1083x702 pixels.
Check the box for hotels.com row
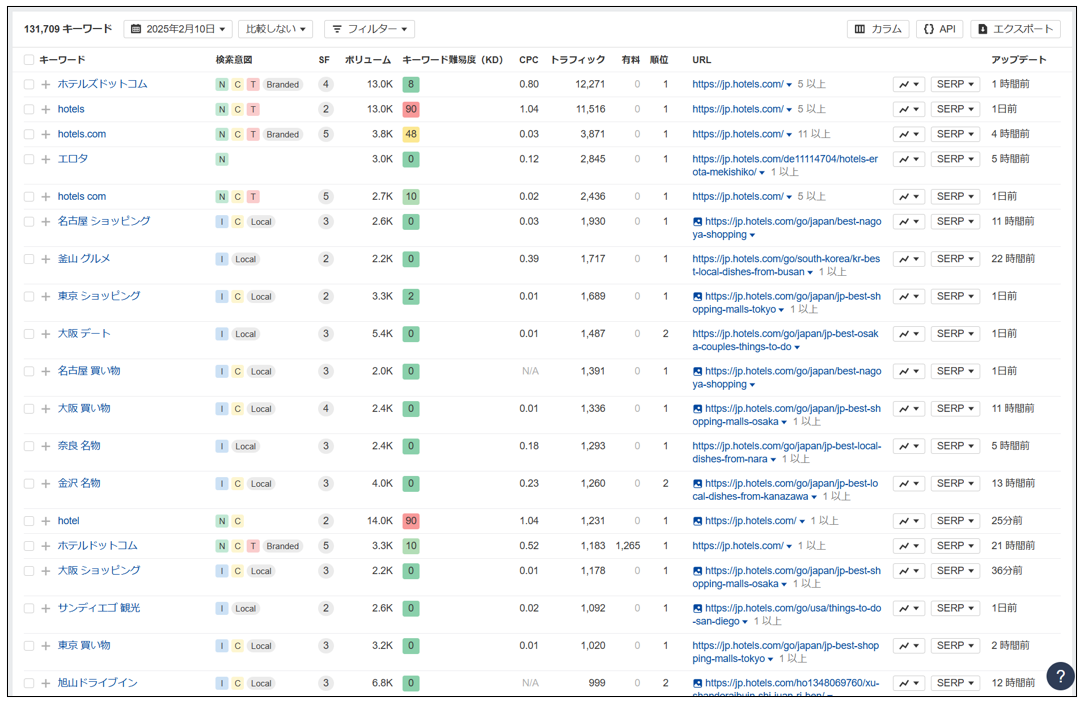pos(29,134)
